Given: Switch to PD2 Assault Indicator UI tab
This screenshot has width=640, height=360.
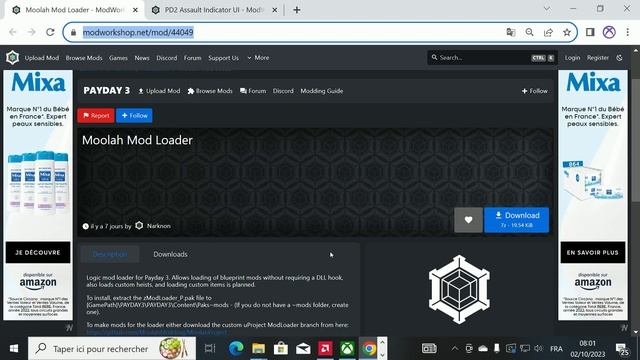Looking at the screenshot, I should tap(213, 10).
